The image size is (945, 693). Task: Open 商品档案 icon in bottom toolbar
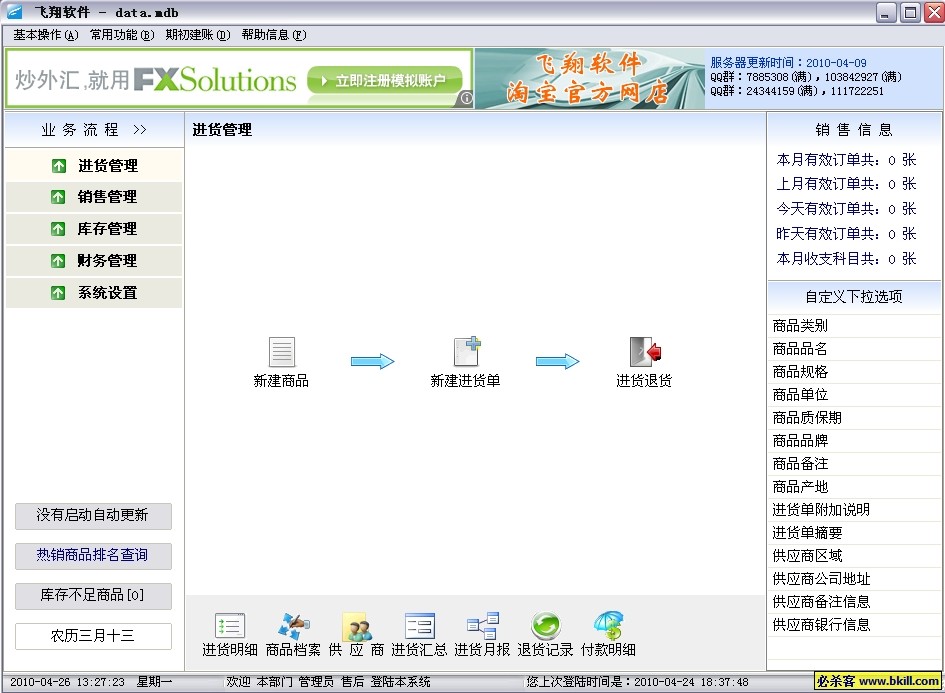(x=294, y=626)
